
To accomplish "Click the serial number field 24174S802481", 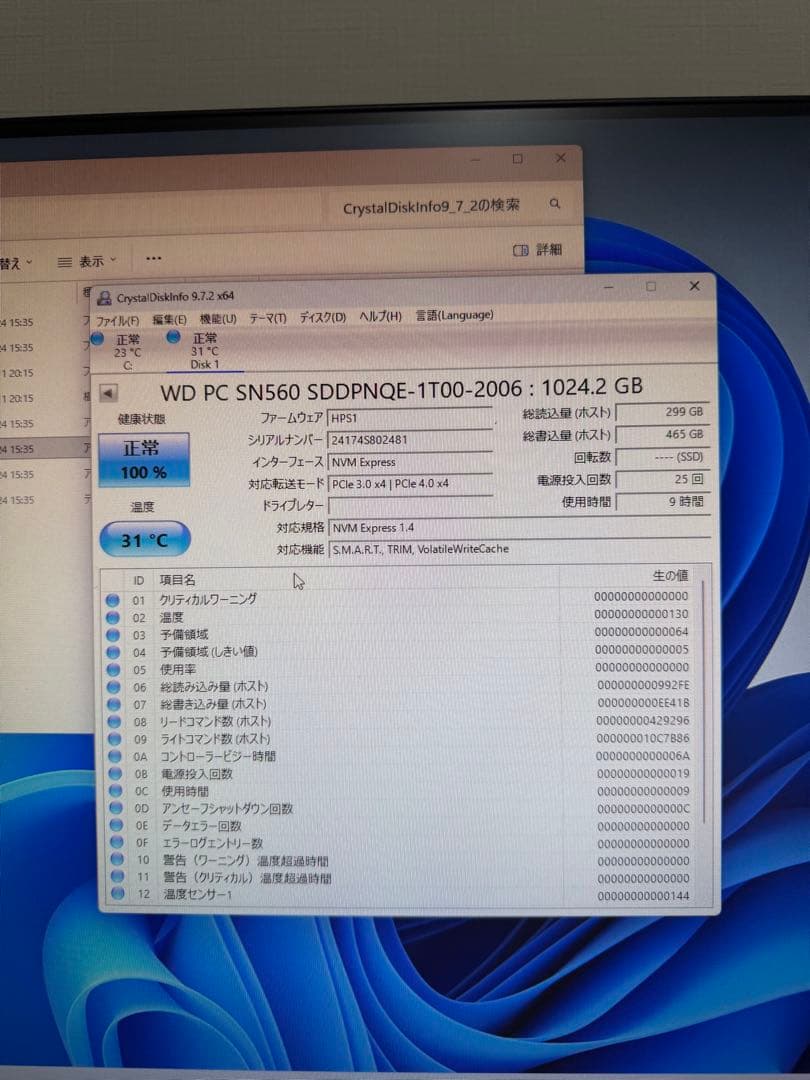I will (411, 439).
